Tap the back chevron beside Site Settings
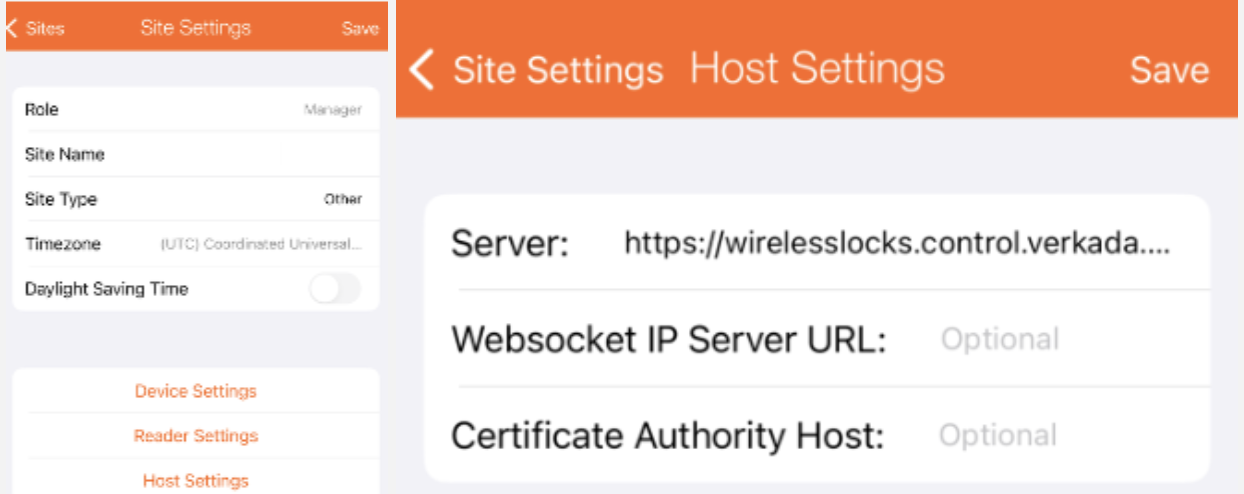 pyautogui.click(x=423, y=71)
